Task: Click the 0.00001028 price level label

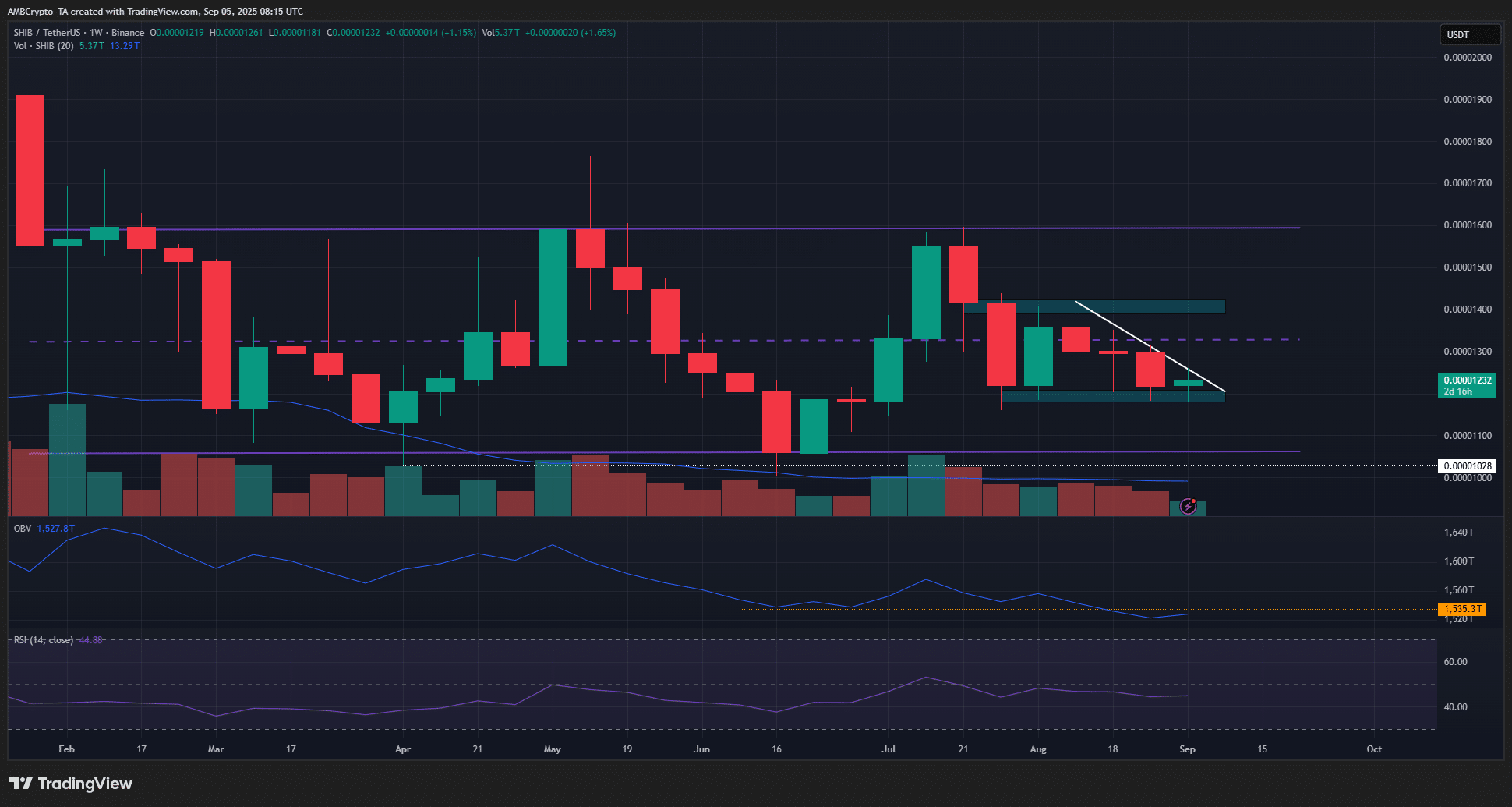Action: [1467, 466]
